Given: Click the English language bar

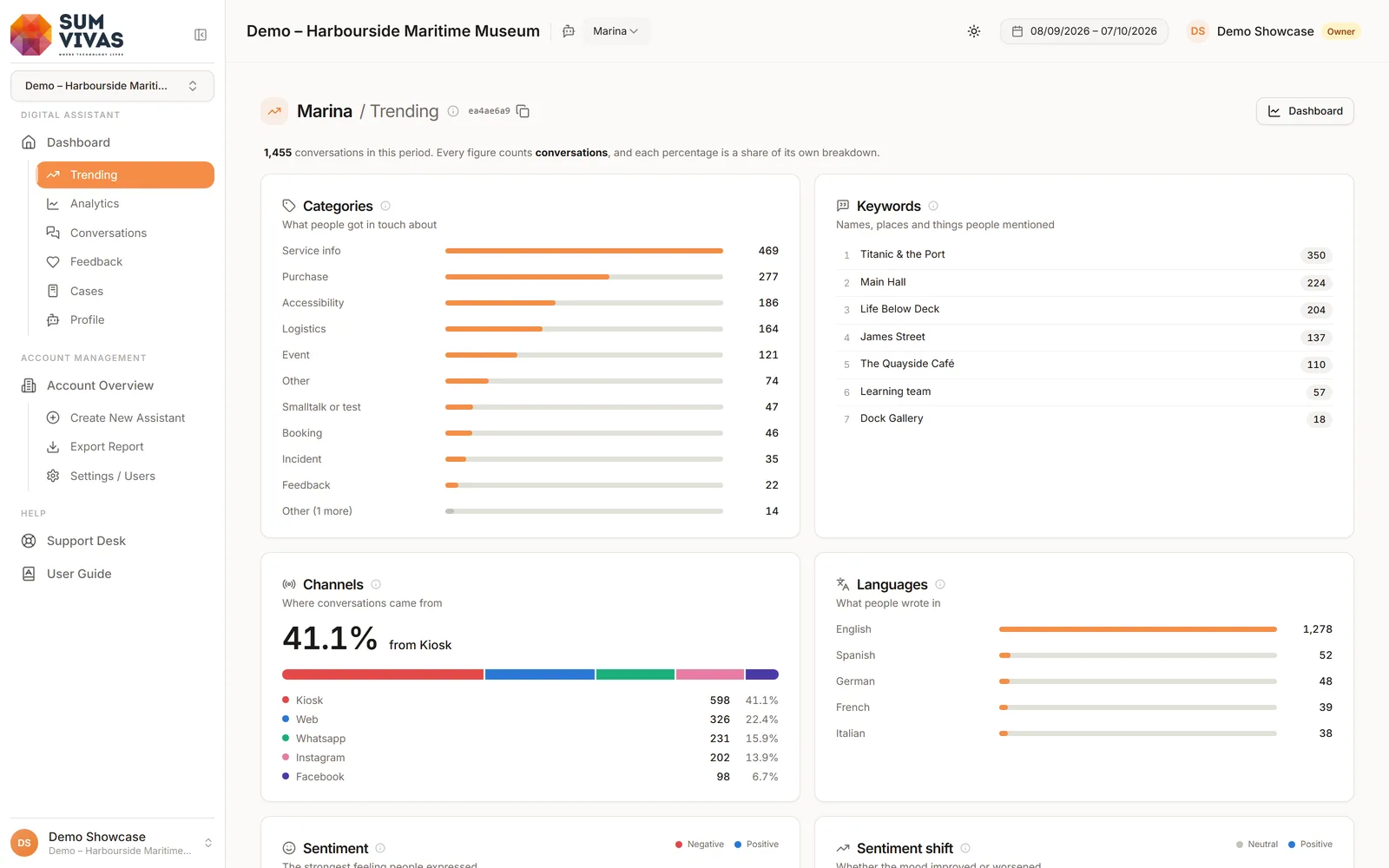Looking at the screenshot, I should [x=1138, y=629].
